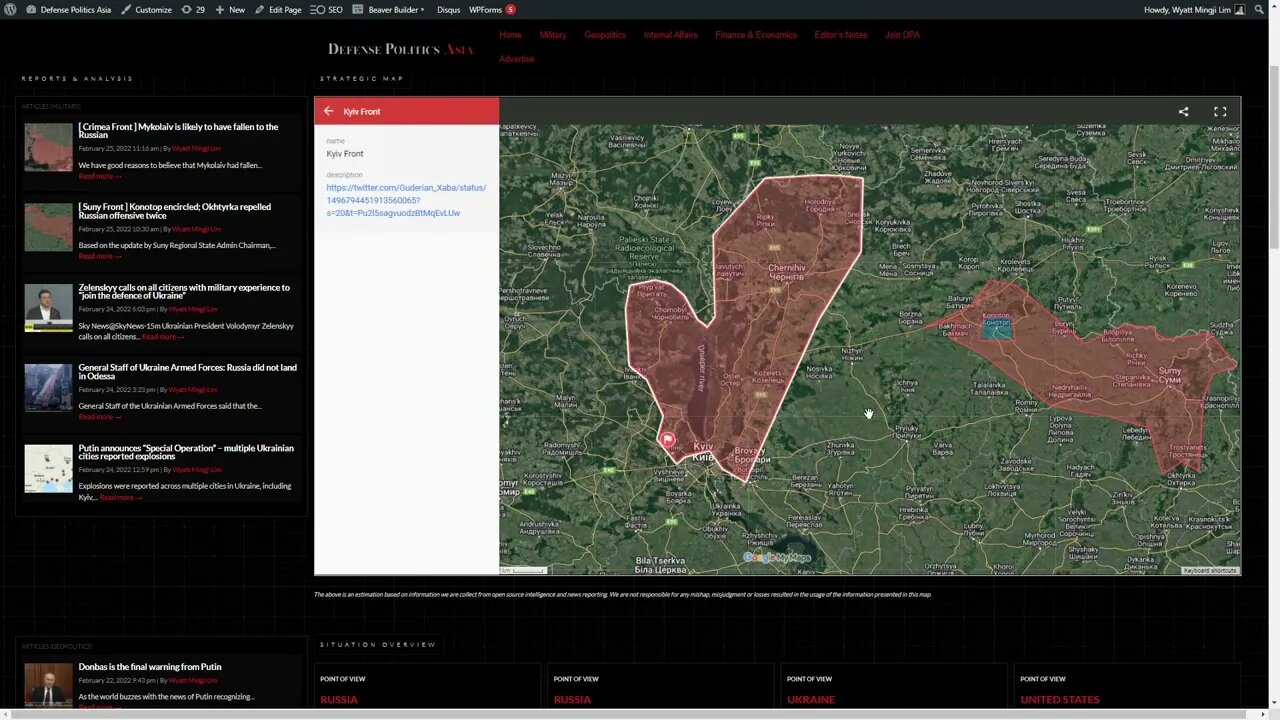
Task: Click Customize in the admin bar
Action: [x=146, y=9]
